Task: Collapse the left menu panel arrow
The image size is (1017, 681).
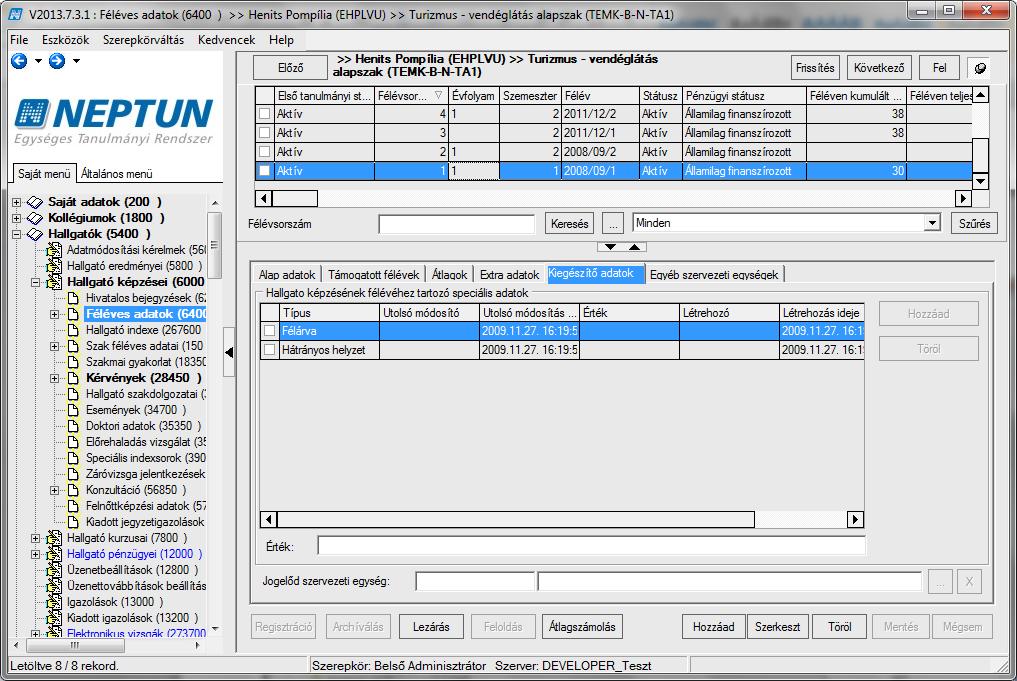Action: pyautogui.click(x=229, y=353)
